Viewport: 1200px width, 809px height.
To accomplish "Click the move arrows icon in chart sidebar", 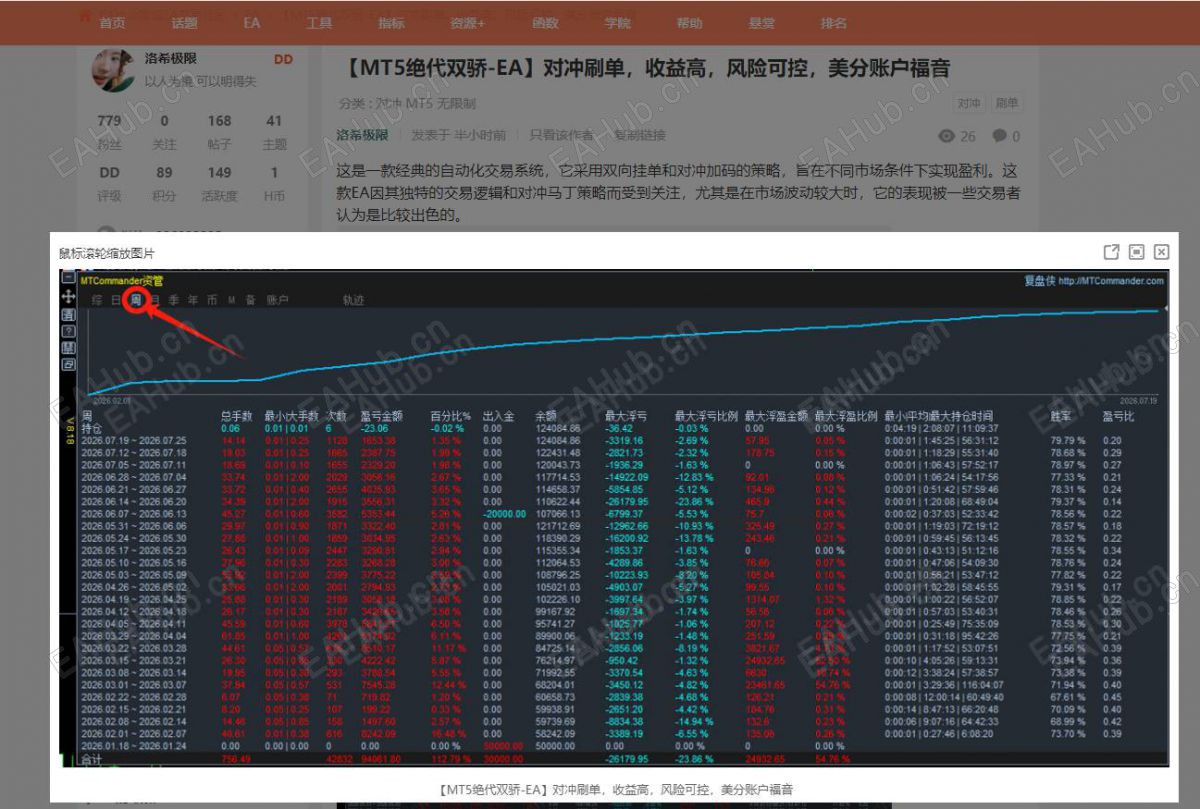I will click(x=69, y=297).
